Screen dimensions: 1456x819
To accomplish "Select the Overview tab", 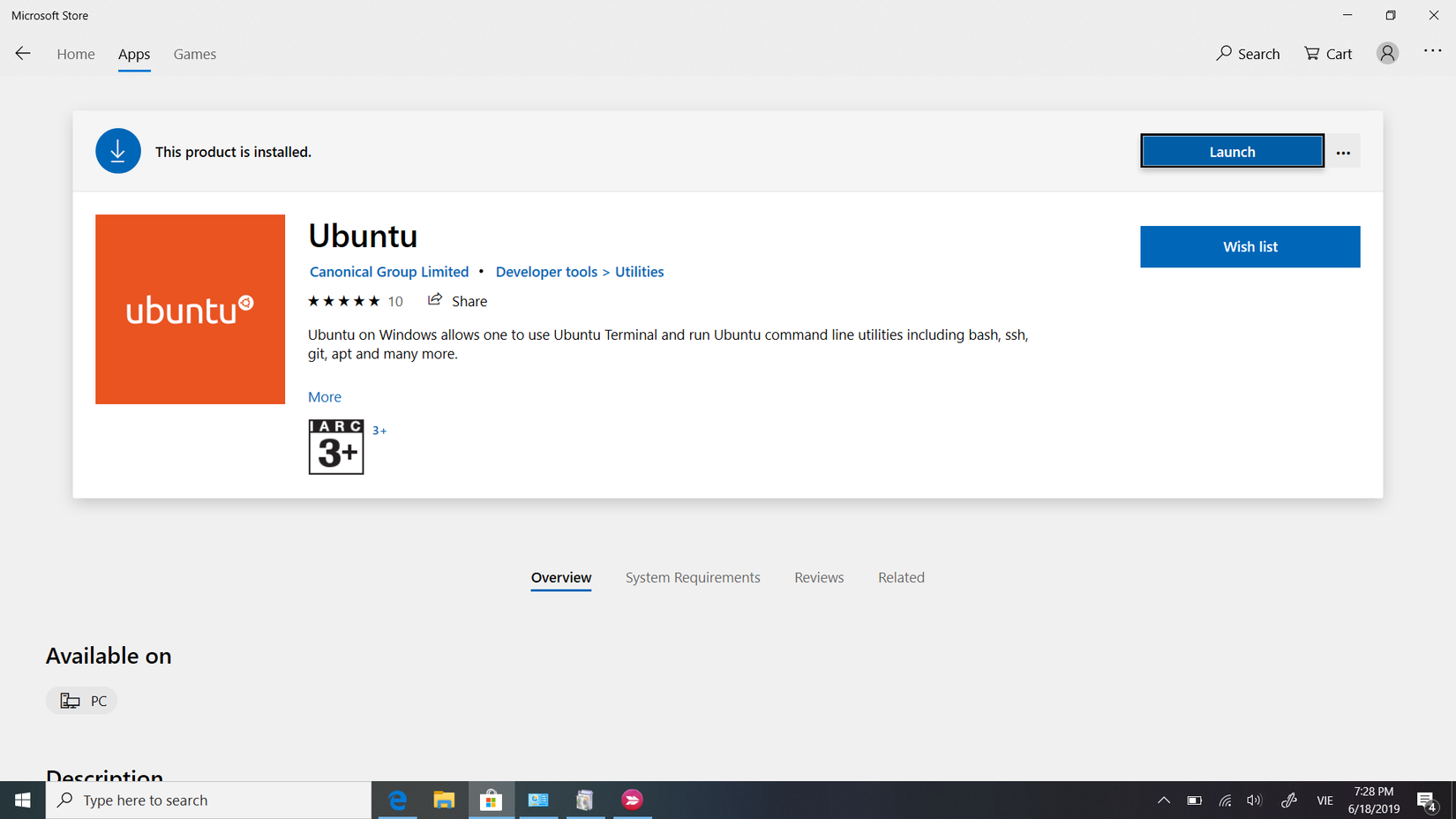I will 561,578.
